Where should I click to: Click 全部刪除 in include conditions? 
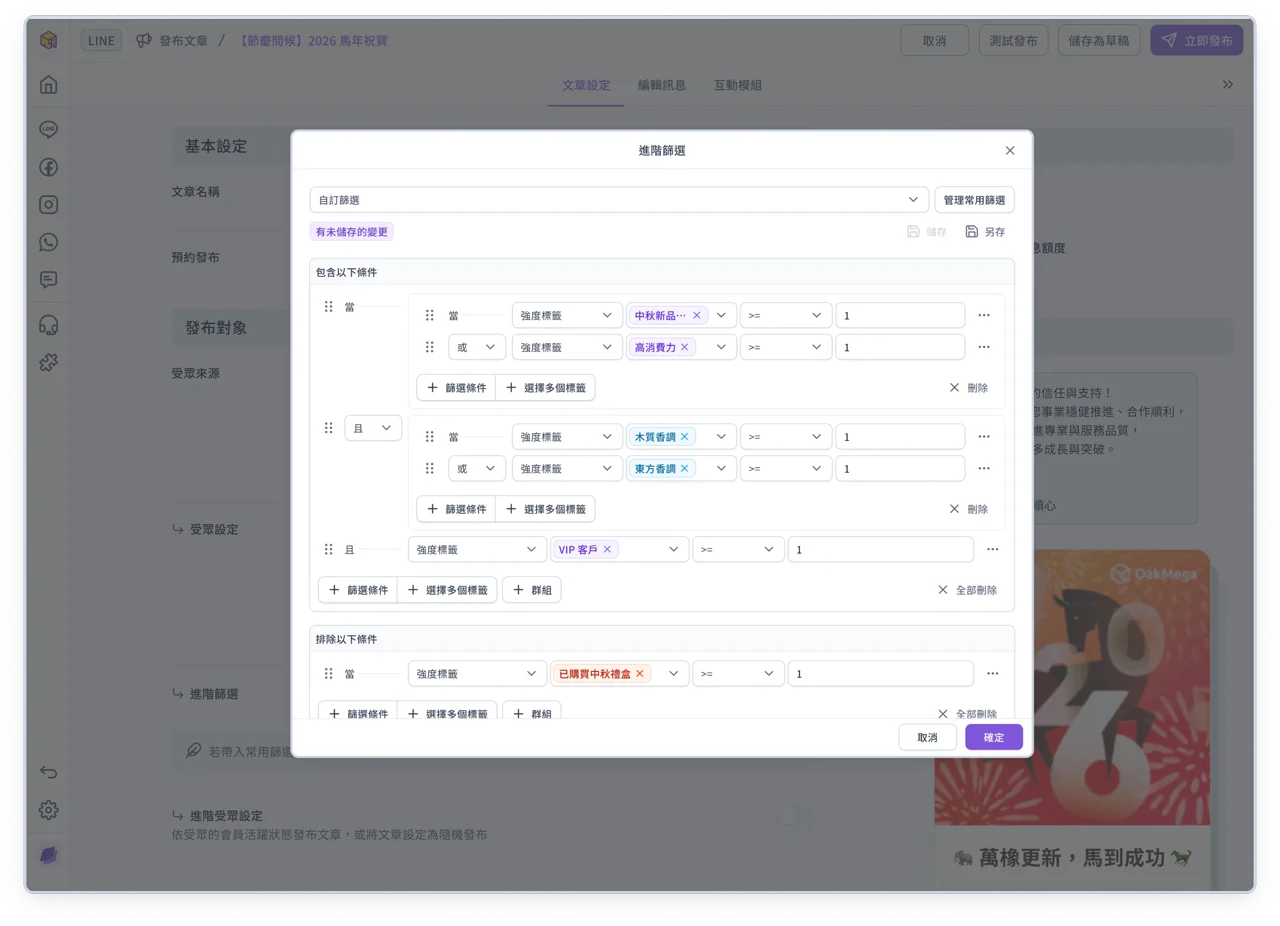[967, 590]
